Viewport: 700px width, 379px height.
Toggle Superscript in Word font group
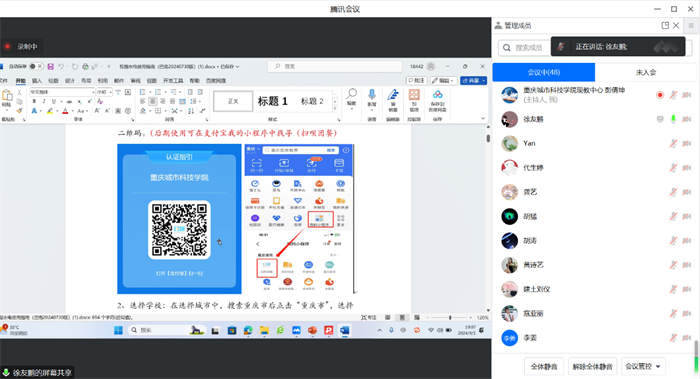[x=89, y=101]
